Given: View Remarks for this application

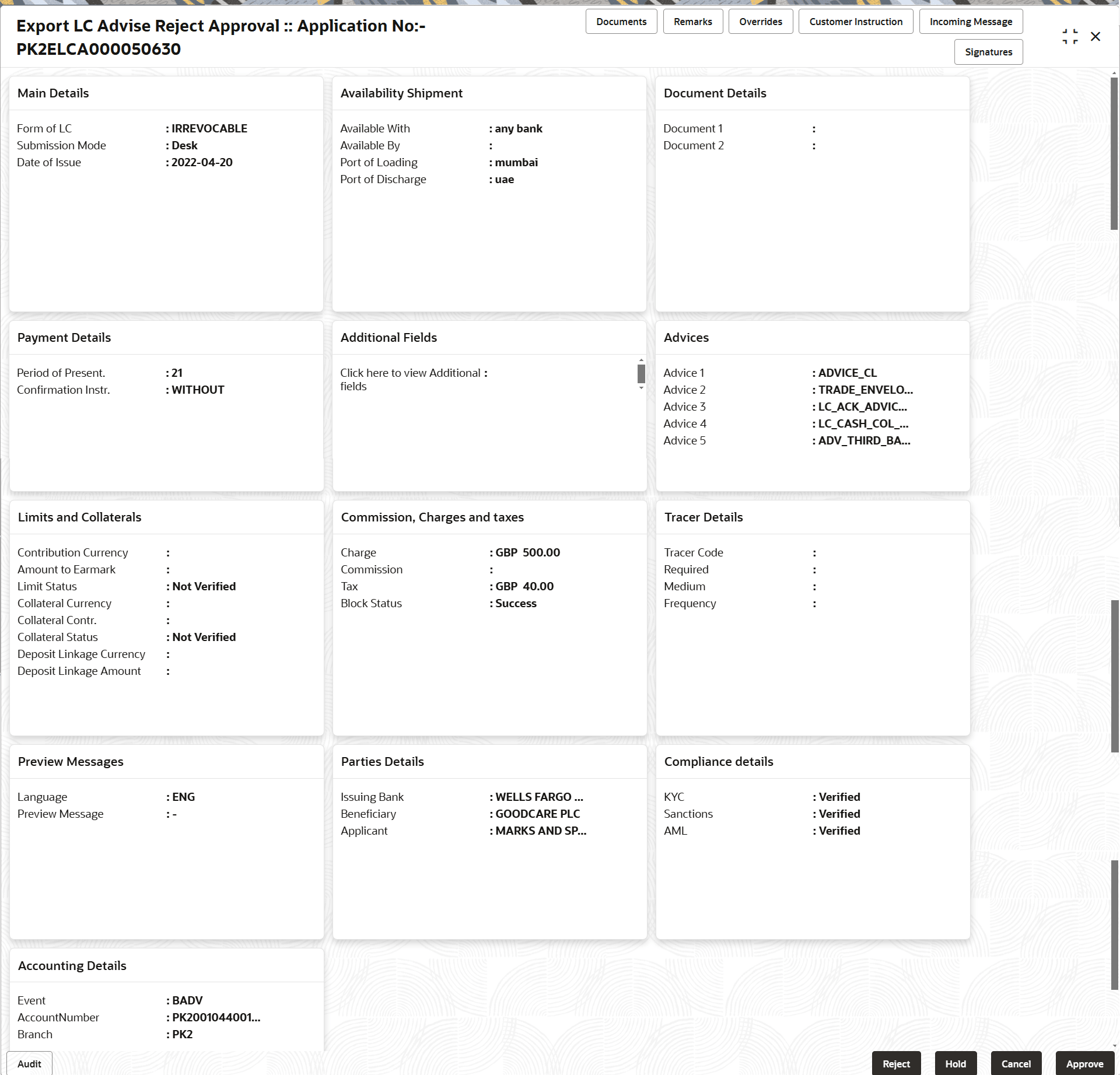Looking at the screenshot, I should pos(692,21).
